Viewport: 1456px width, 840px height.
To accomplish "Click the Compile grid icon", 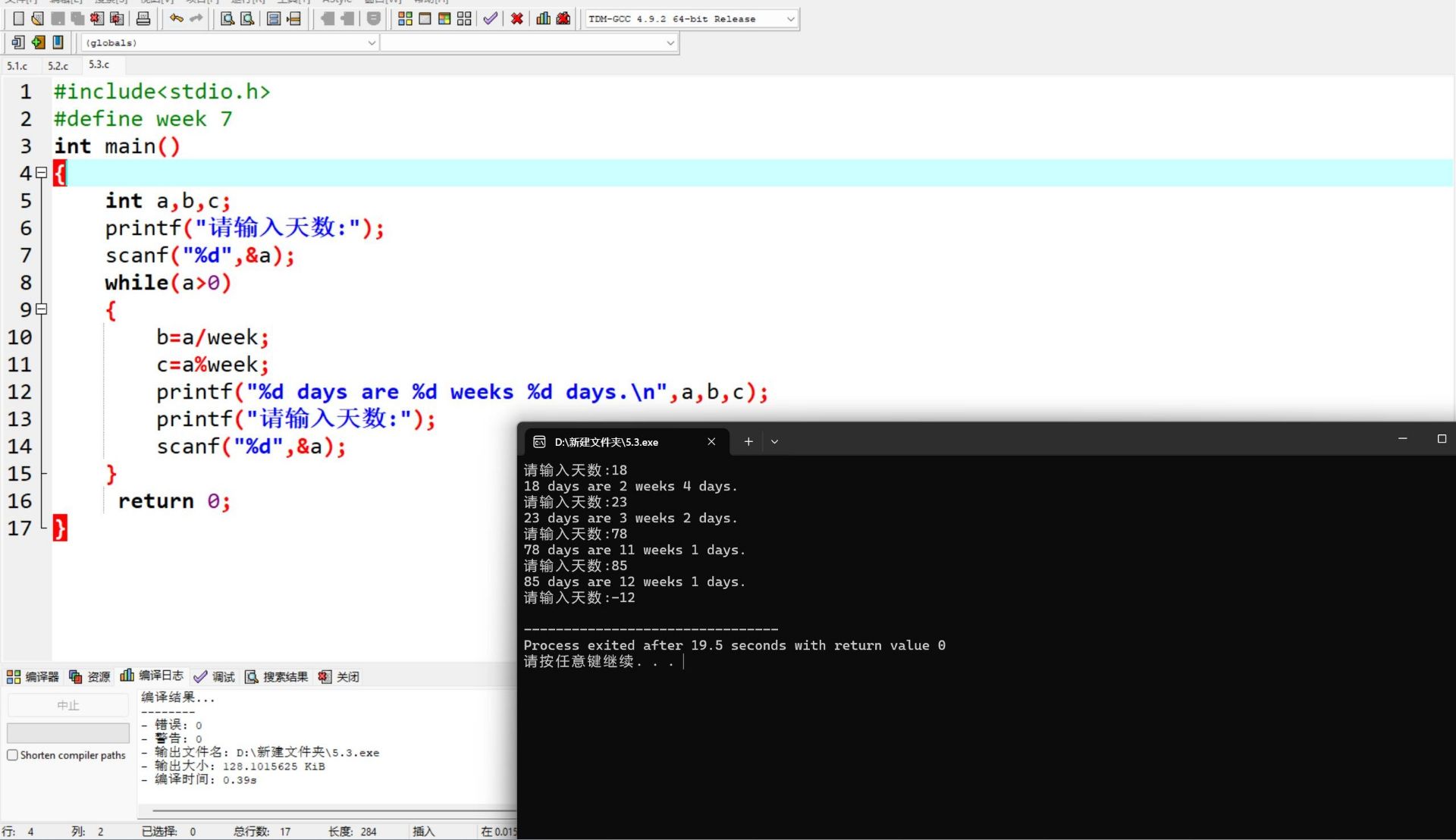I will pos(405,18).
